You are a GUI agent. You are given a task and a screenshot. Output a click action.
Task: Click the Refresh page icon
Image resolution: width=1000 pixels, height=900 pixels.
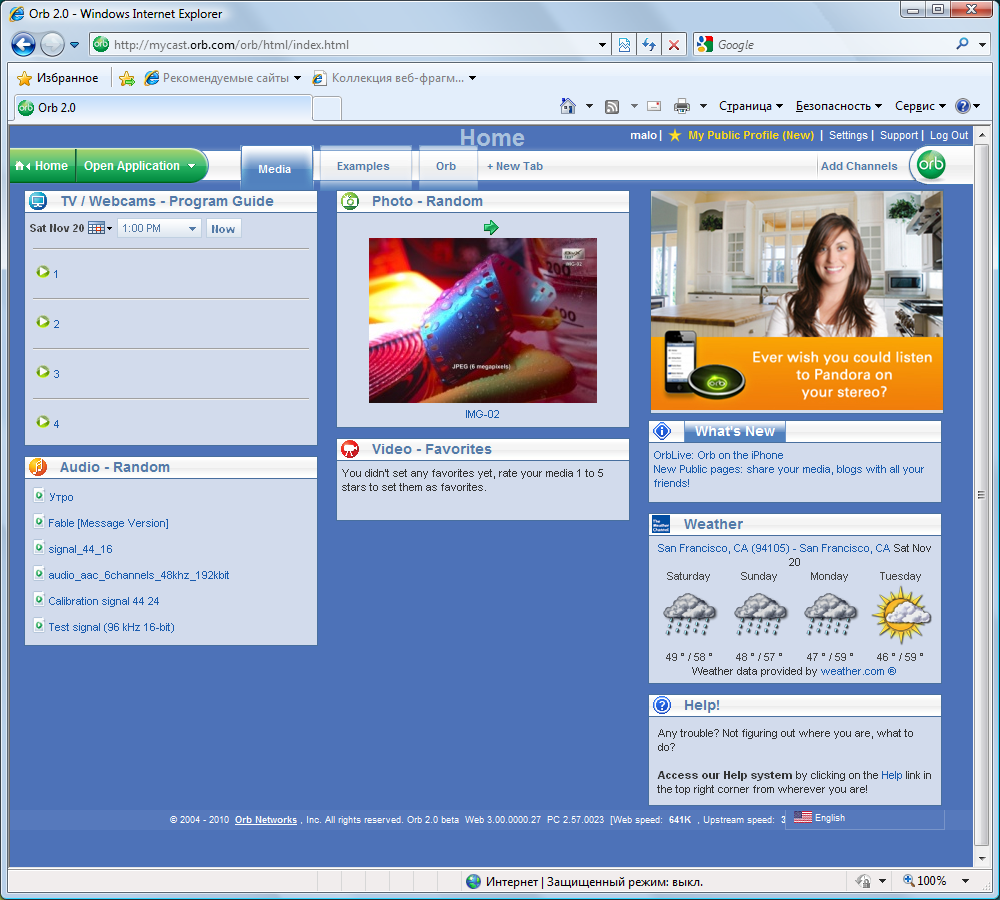click(x=649, y=45)
